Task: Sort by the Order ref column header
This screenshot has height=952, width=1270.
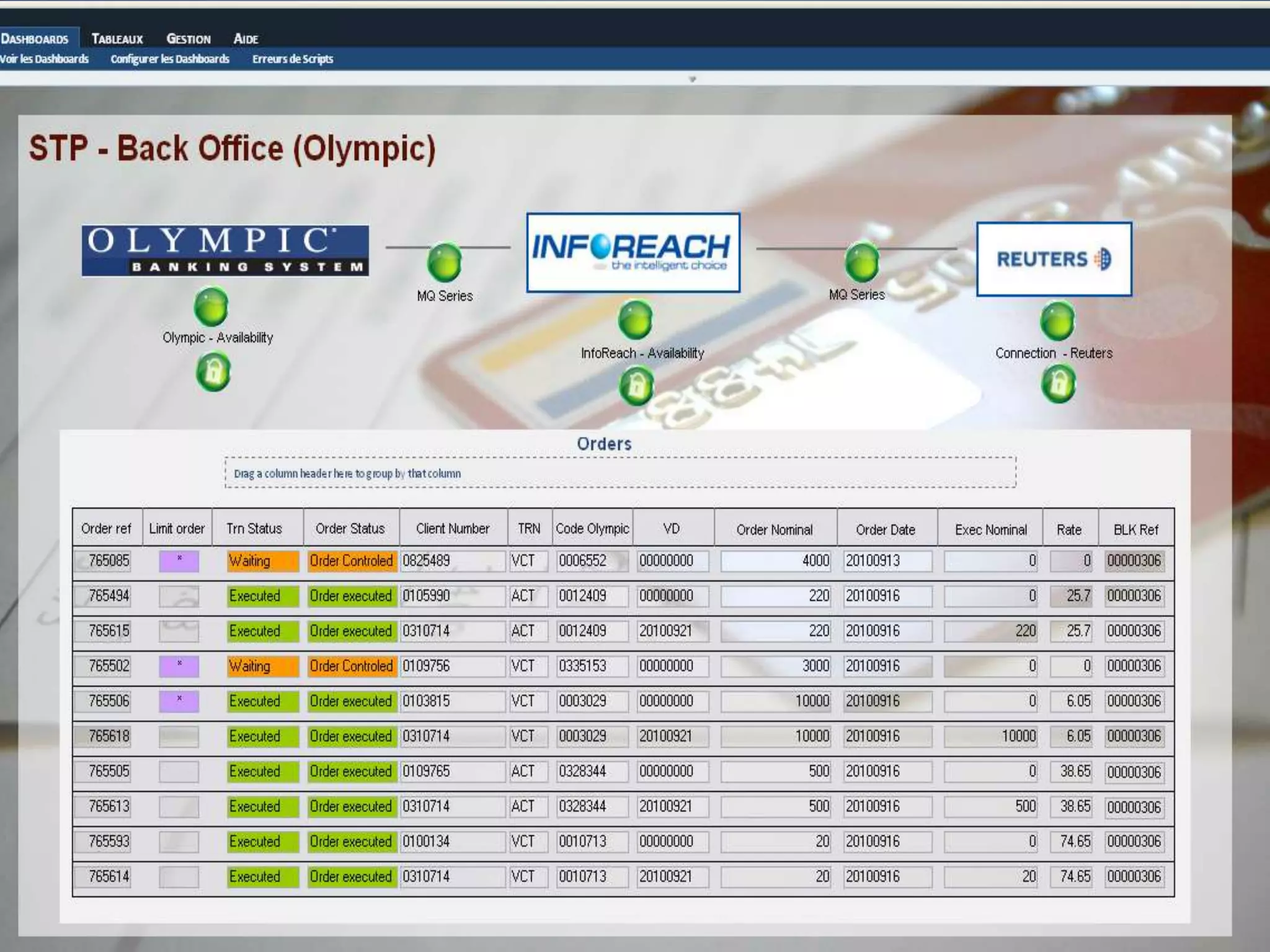Action: [107, 528]
